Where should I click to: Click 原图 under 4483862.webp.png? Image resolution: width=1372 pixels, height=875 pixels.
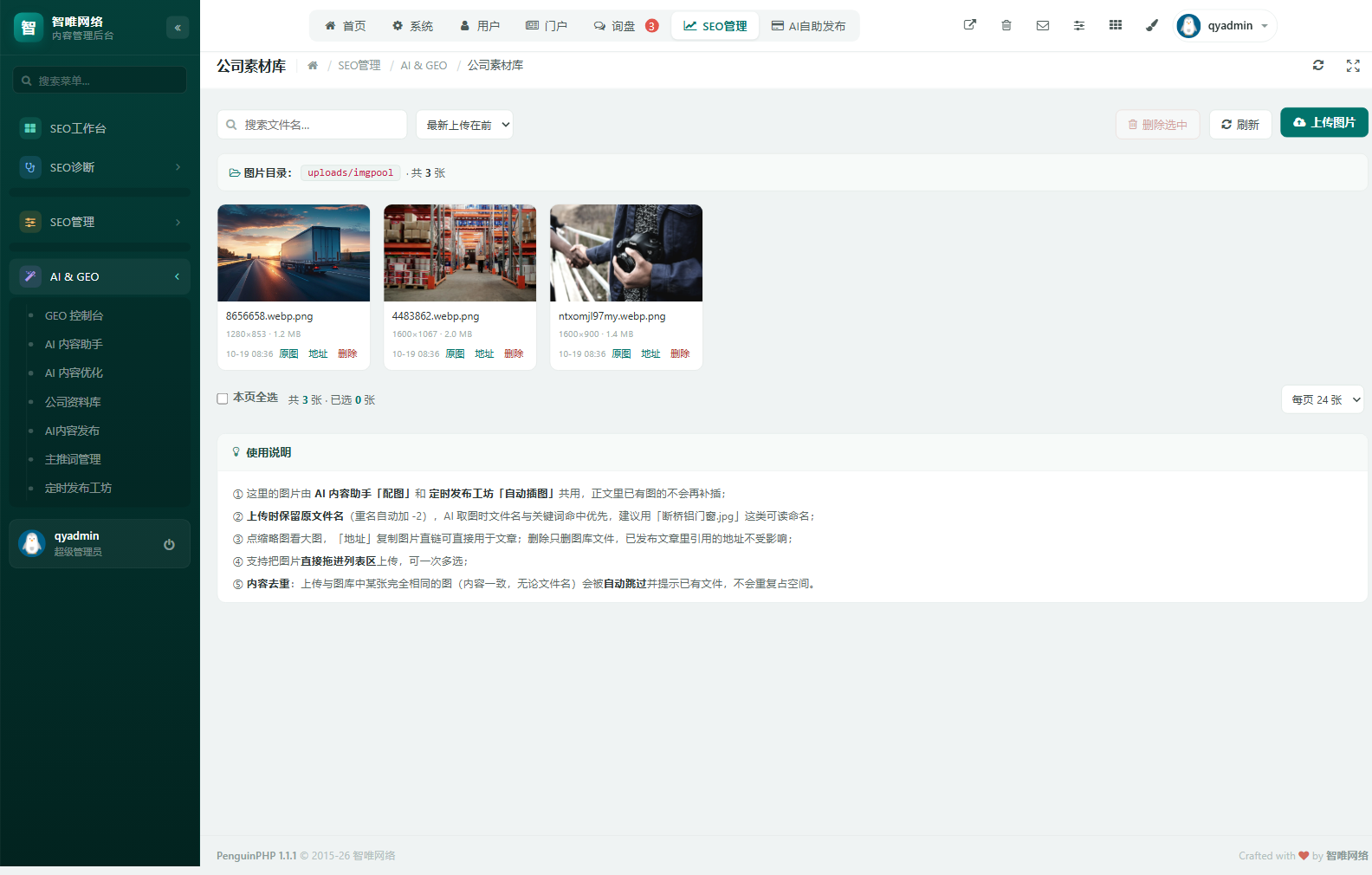tap(455, 353)
